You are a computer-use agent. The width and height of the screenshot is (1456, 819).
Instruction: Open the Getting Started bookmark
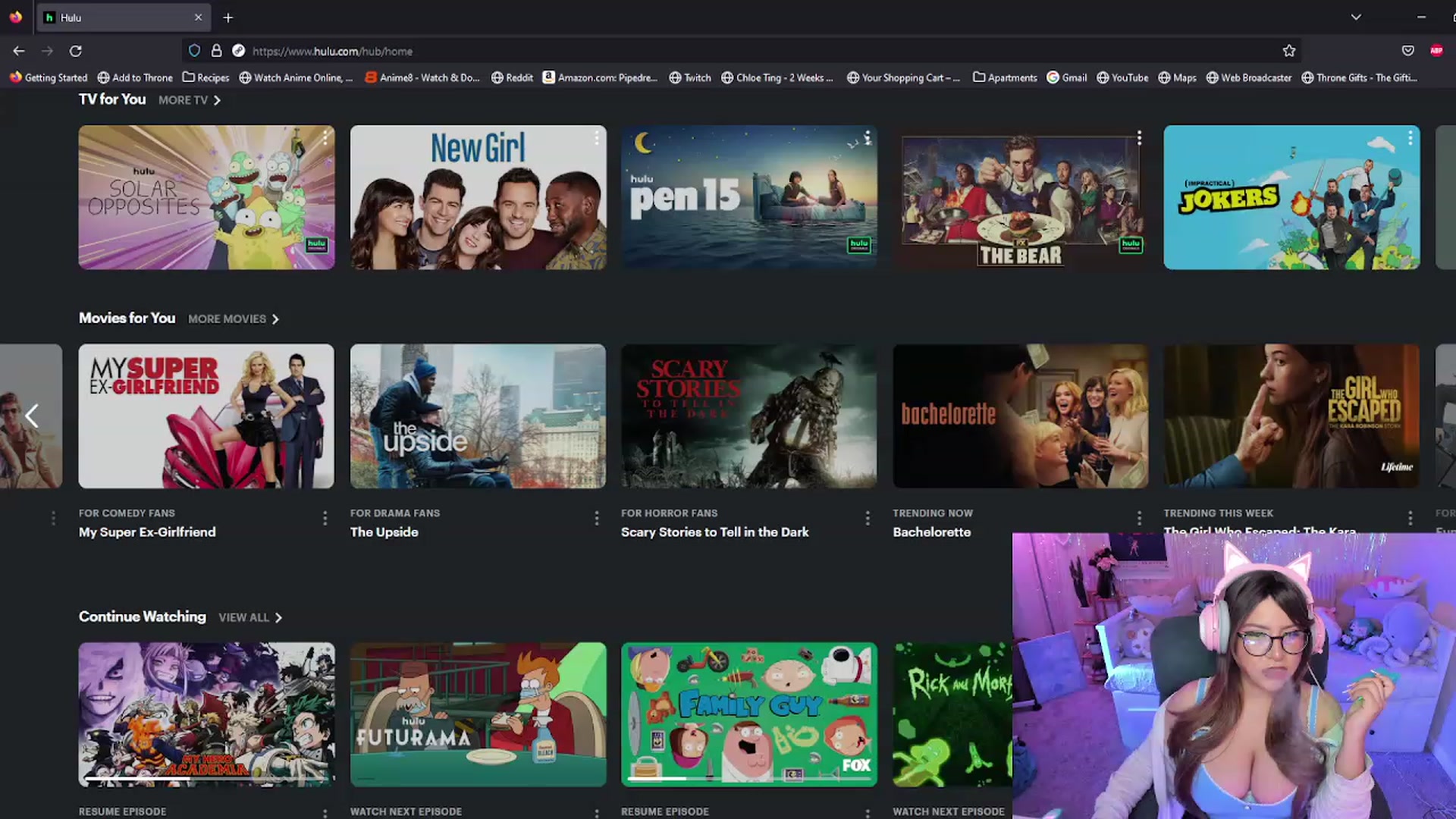(49, 77)
